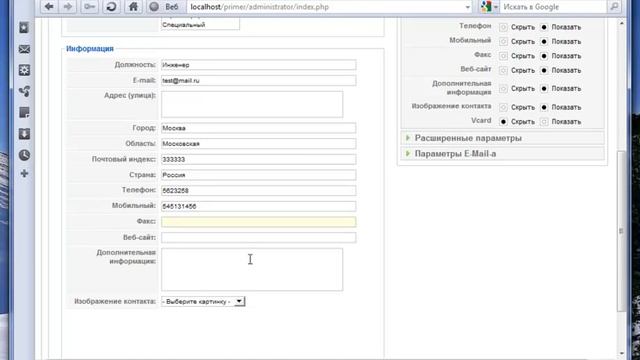
Task: Click the key/password wand toolbar icon
Action: click(89, 7)
